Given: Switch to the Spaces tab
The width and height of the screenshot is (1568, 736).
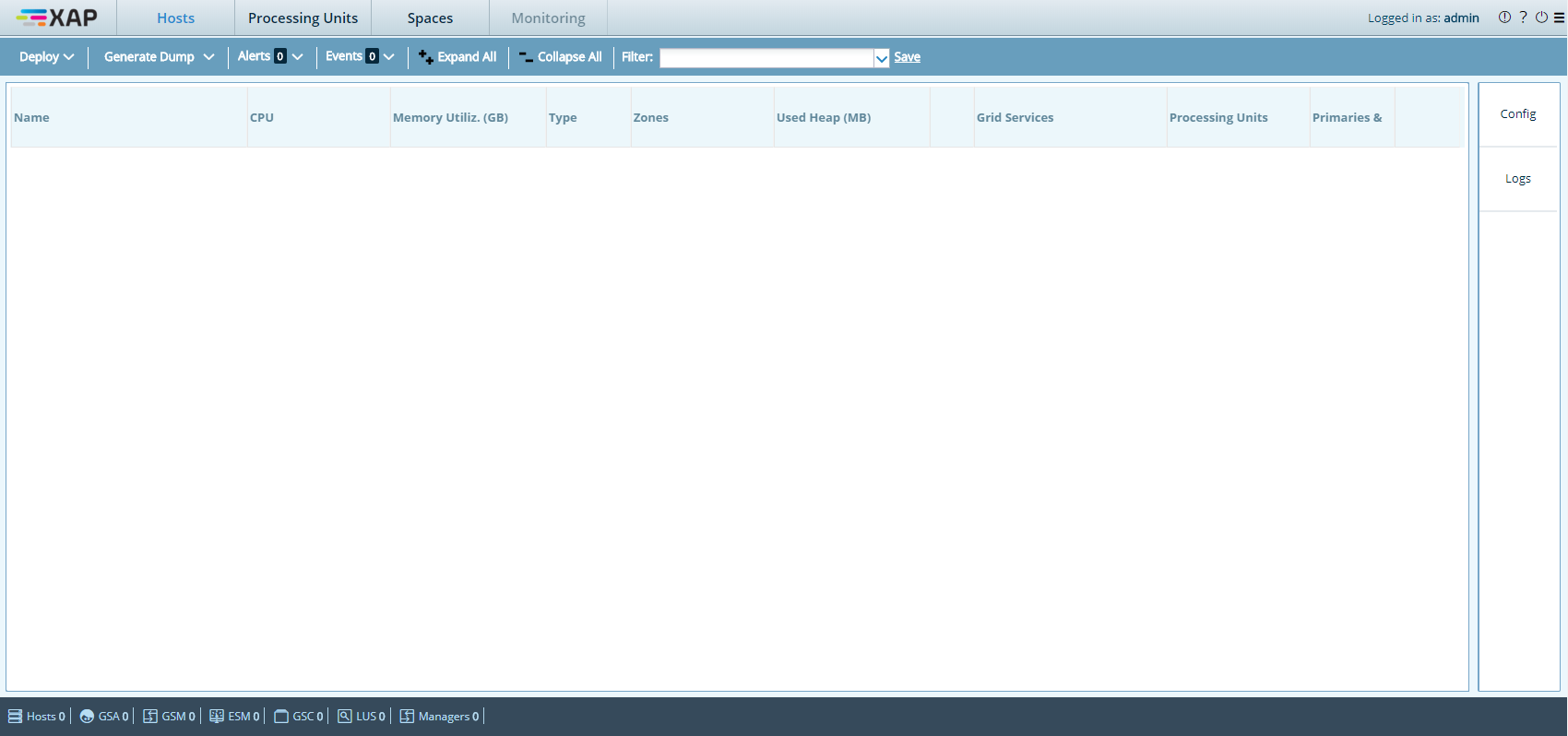Looking at the screenshot, I should click(x=430, y=18).
